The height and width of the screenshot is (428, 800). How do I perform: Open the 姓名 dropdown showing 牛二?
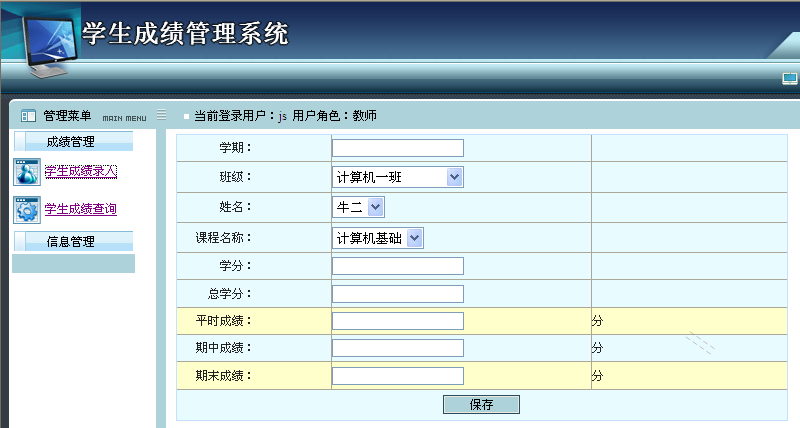(358, 207)
